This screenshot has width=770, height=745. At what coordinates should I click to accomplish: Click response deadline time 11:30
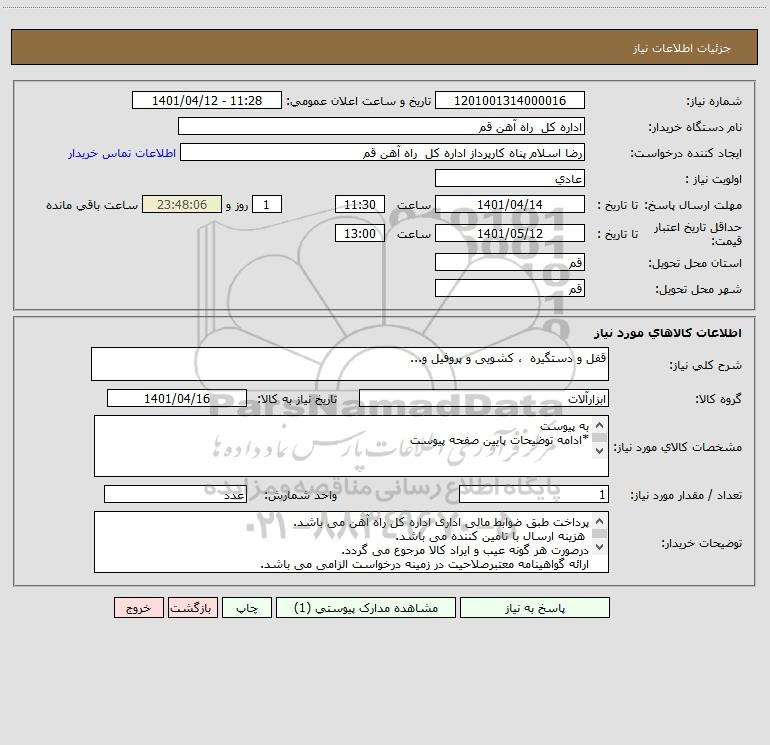(x=359, y=204)
